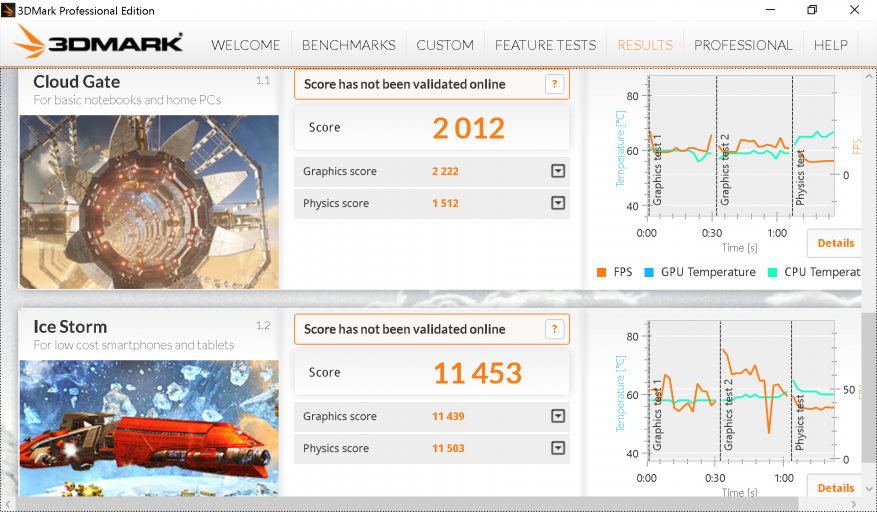Click the Ice Storm benchmark thumbnail
Screen dimensions: 877x512
149,428
